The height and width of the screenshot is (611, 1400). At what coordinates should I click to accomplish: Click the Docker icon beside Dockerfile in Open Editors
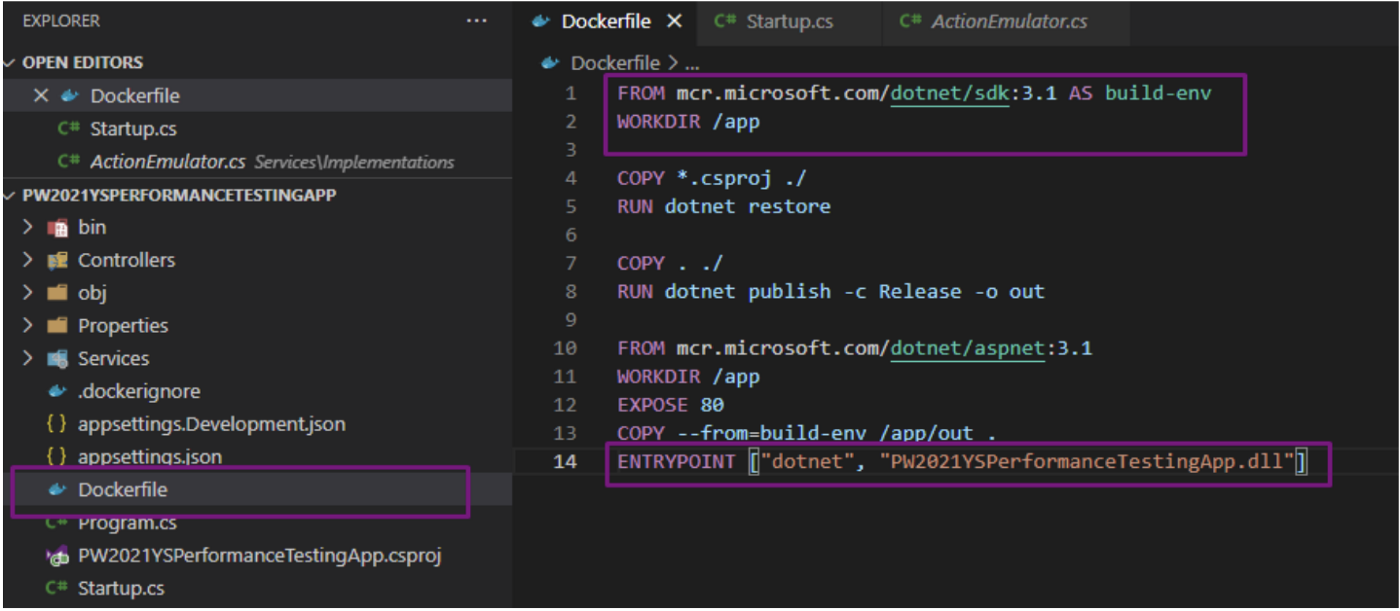[x=69, y=96]
